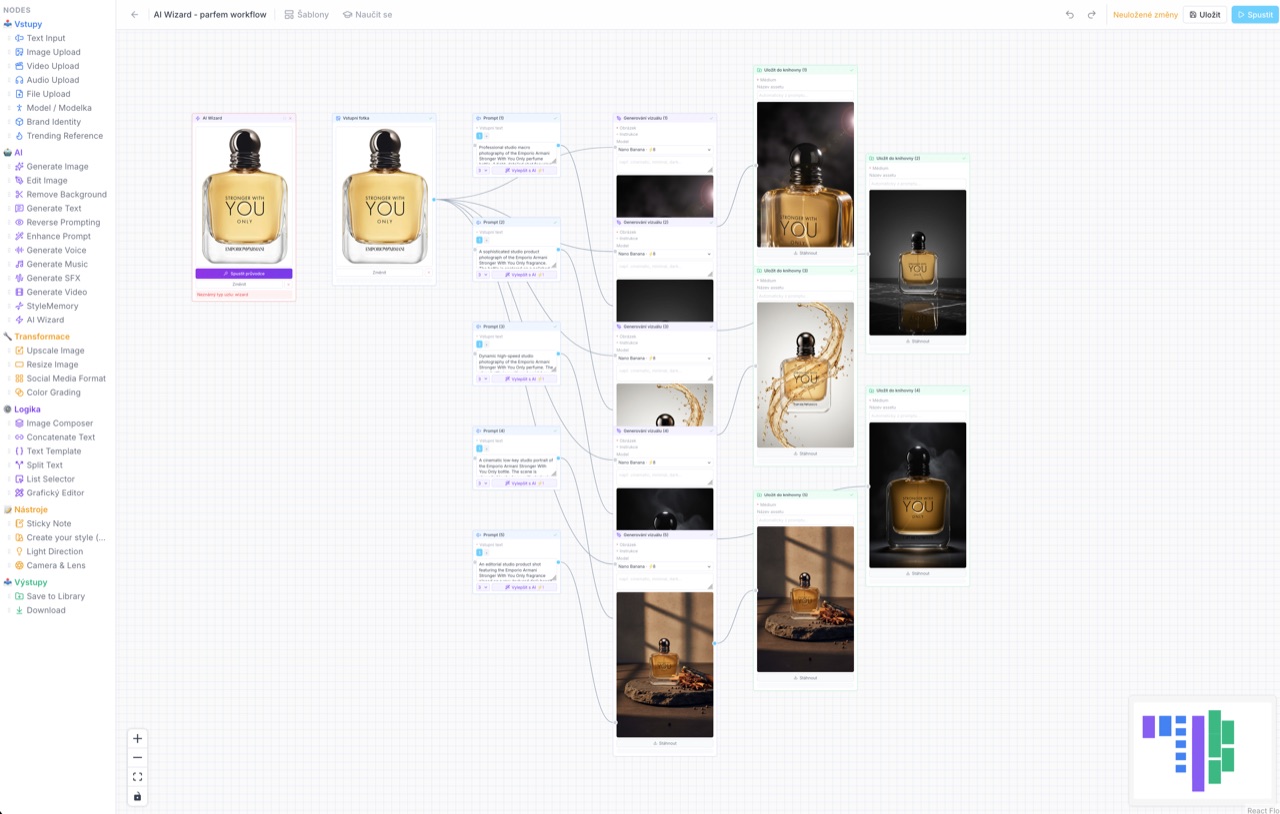This screenshot has width=1280, height=814.
Task: Add a Generate Image node
Action: [57, 167]
